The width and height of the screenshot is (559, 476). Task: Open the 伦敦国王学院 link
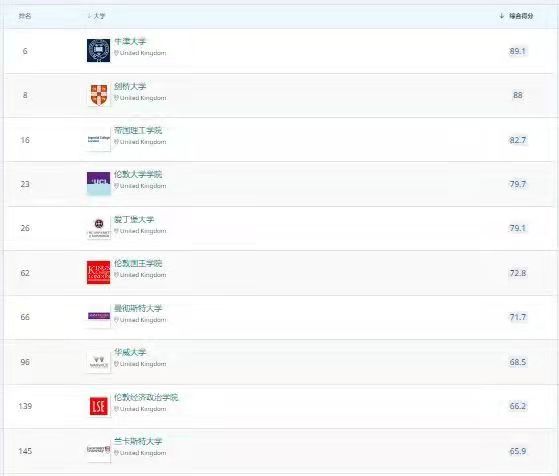(138, 263)
